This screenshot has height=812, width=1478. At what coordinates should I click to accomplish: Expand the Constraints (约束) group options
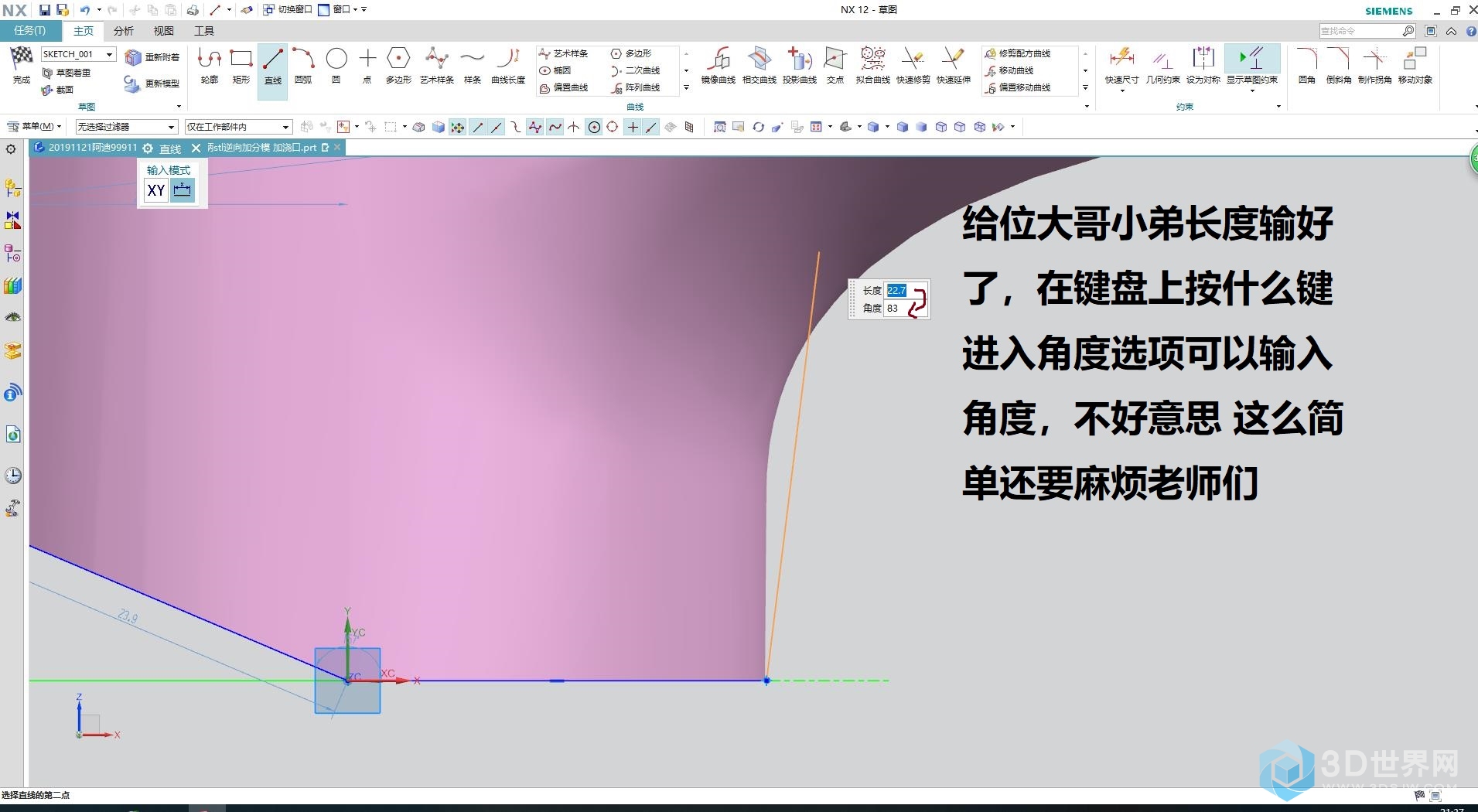[1278, 107]
